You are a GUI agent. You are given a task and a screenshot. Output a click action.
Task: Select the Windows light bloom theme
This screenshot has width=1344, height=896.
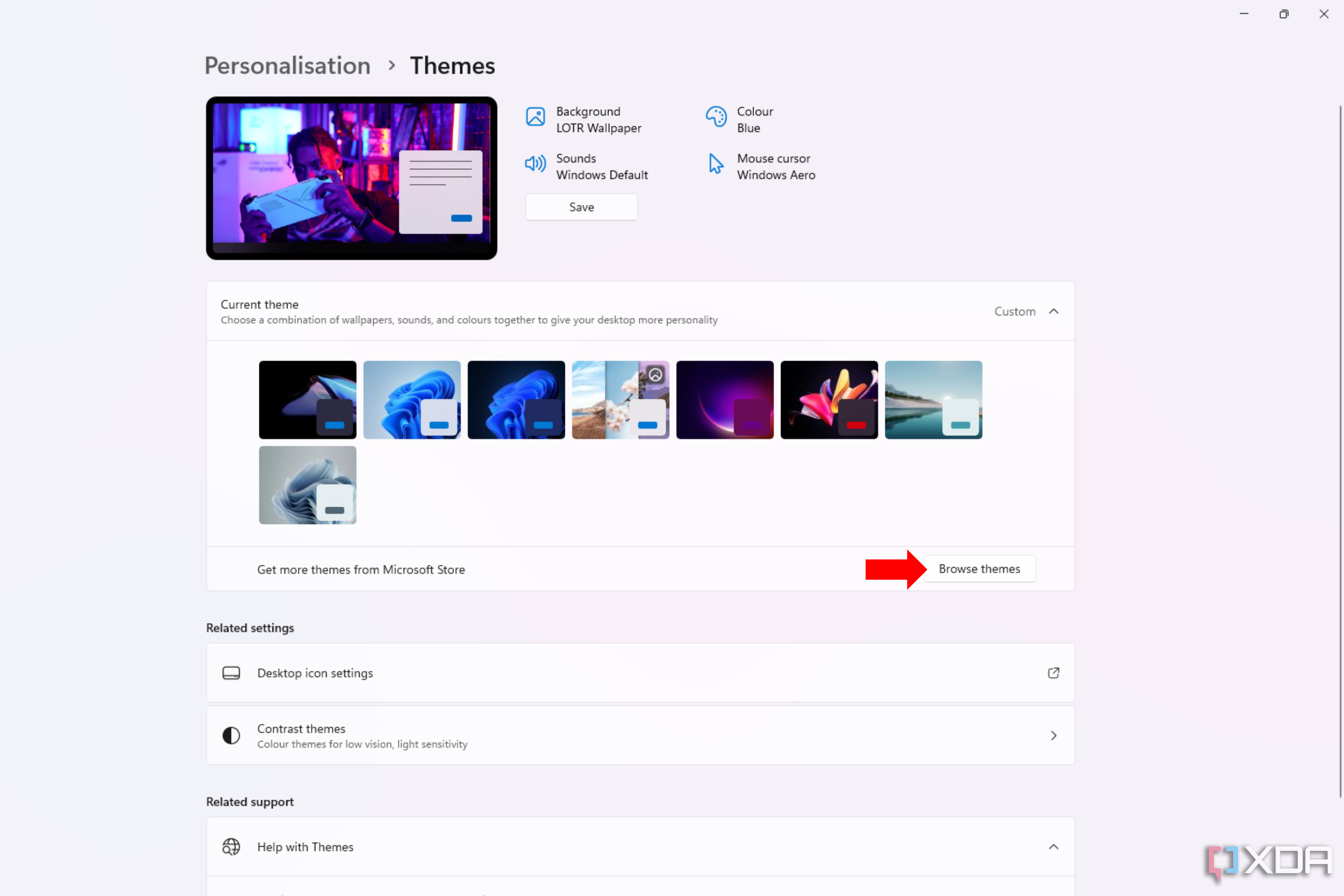pos(412,400)
